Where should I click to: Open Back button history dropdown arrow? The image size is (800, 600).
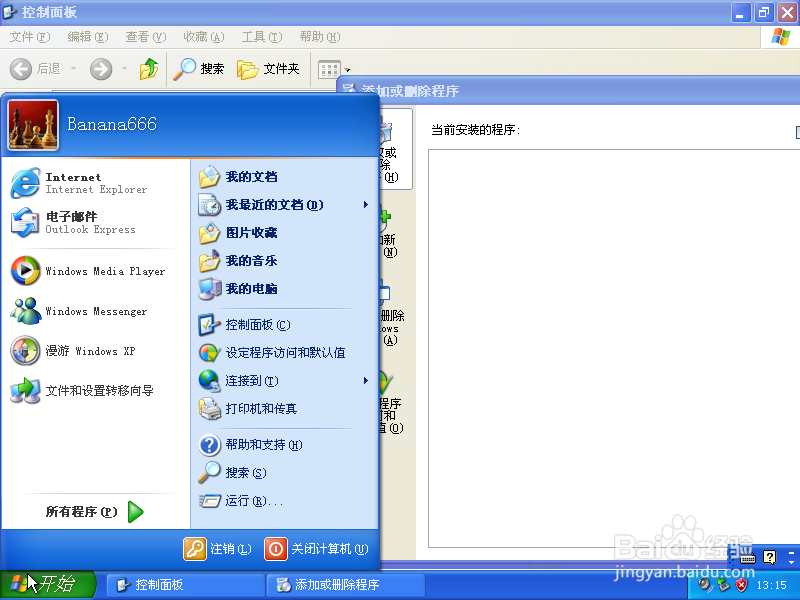tap(73, 68)
